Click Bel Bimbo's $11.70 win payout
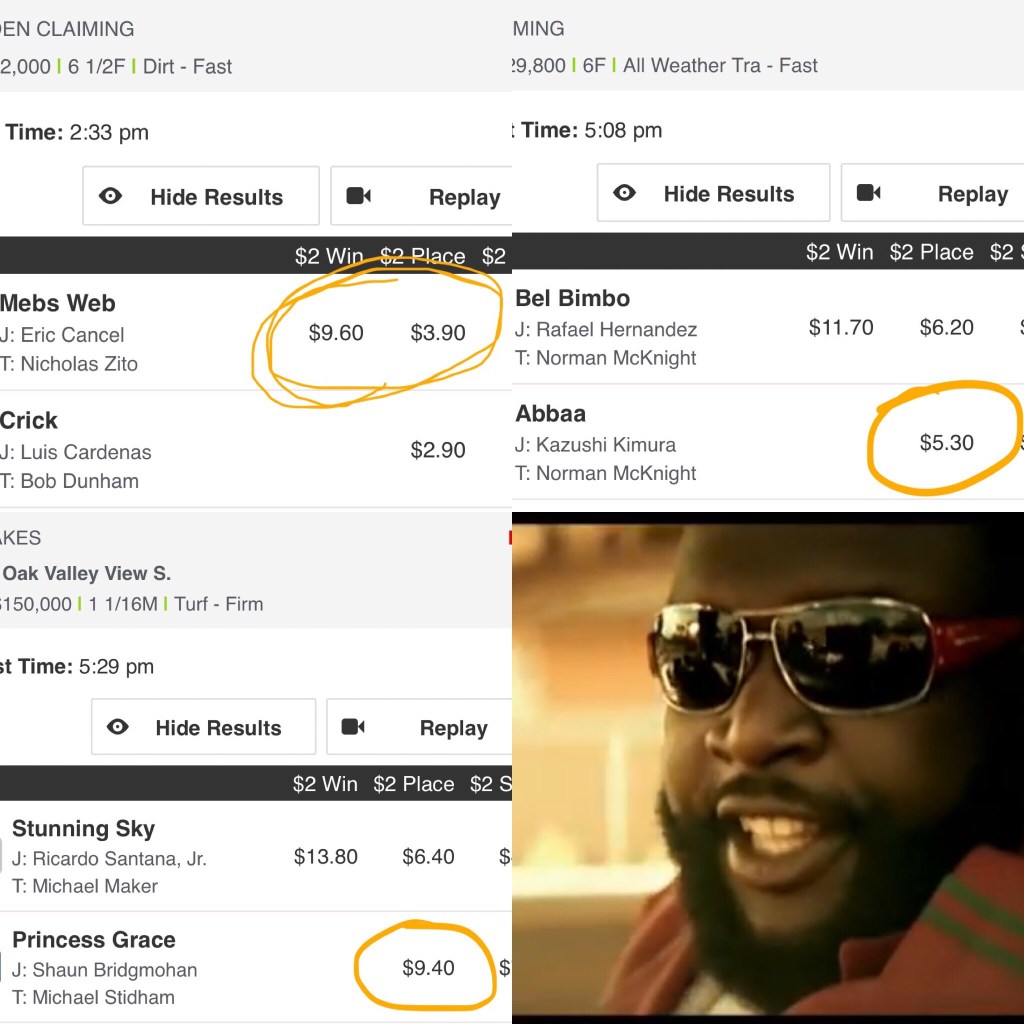The height and width of the screenshot is (1024, 1024). [841, 327]
